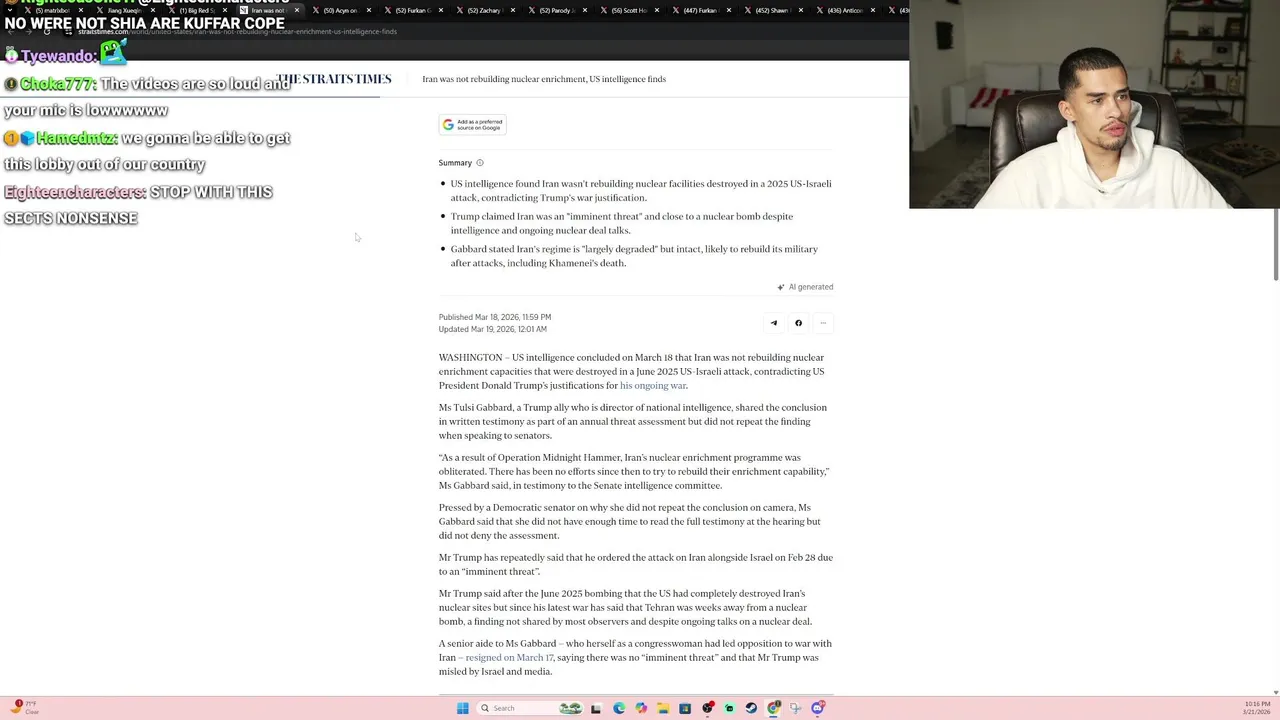The image size is (1280, 720).
Task: Switch to the '(52) Zachary' tab
Action: click(484, 10)
